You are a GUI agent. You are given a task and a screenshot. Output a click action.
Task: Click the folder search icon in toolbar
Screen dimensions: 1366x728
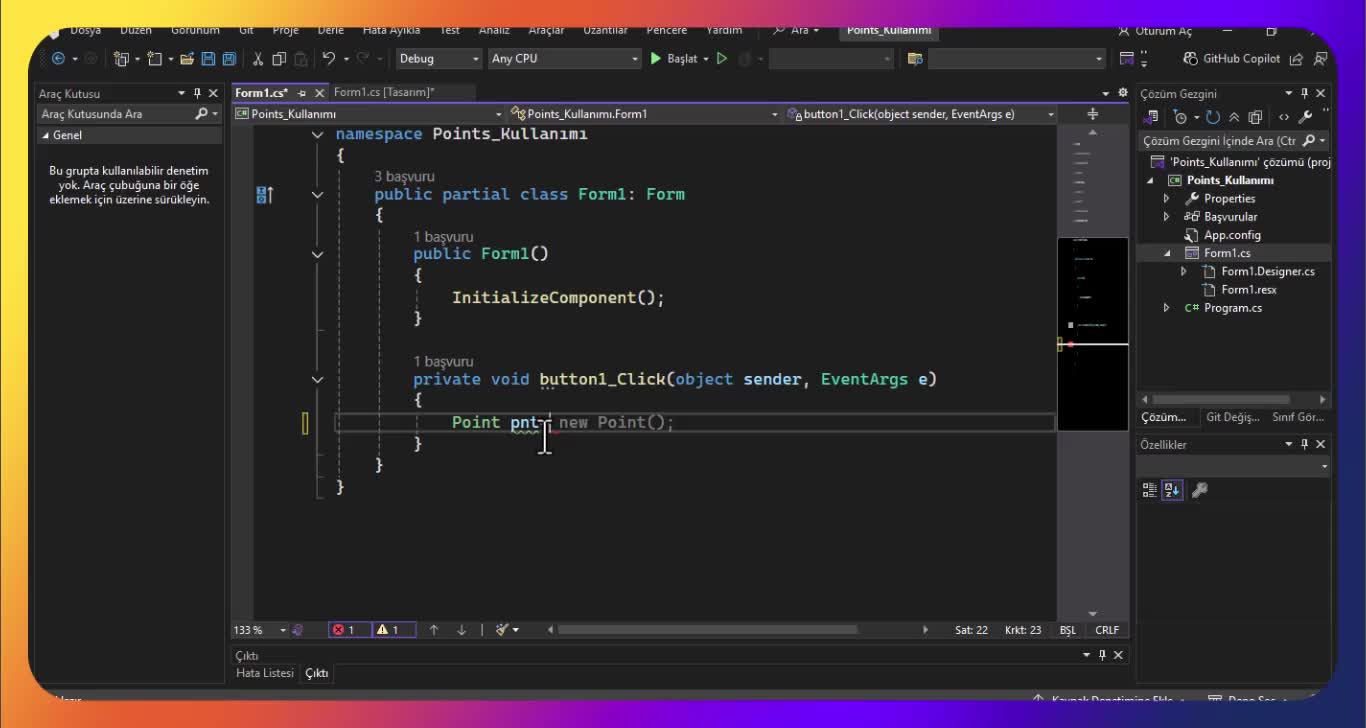click(x=914, y=59)
